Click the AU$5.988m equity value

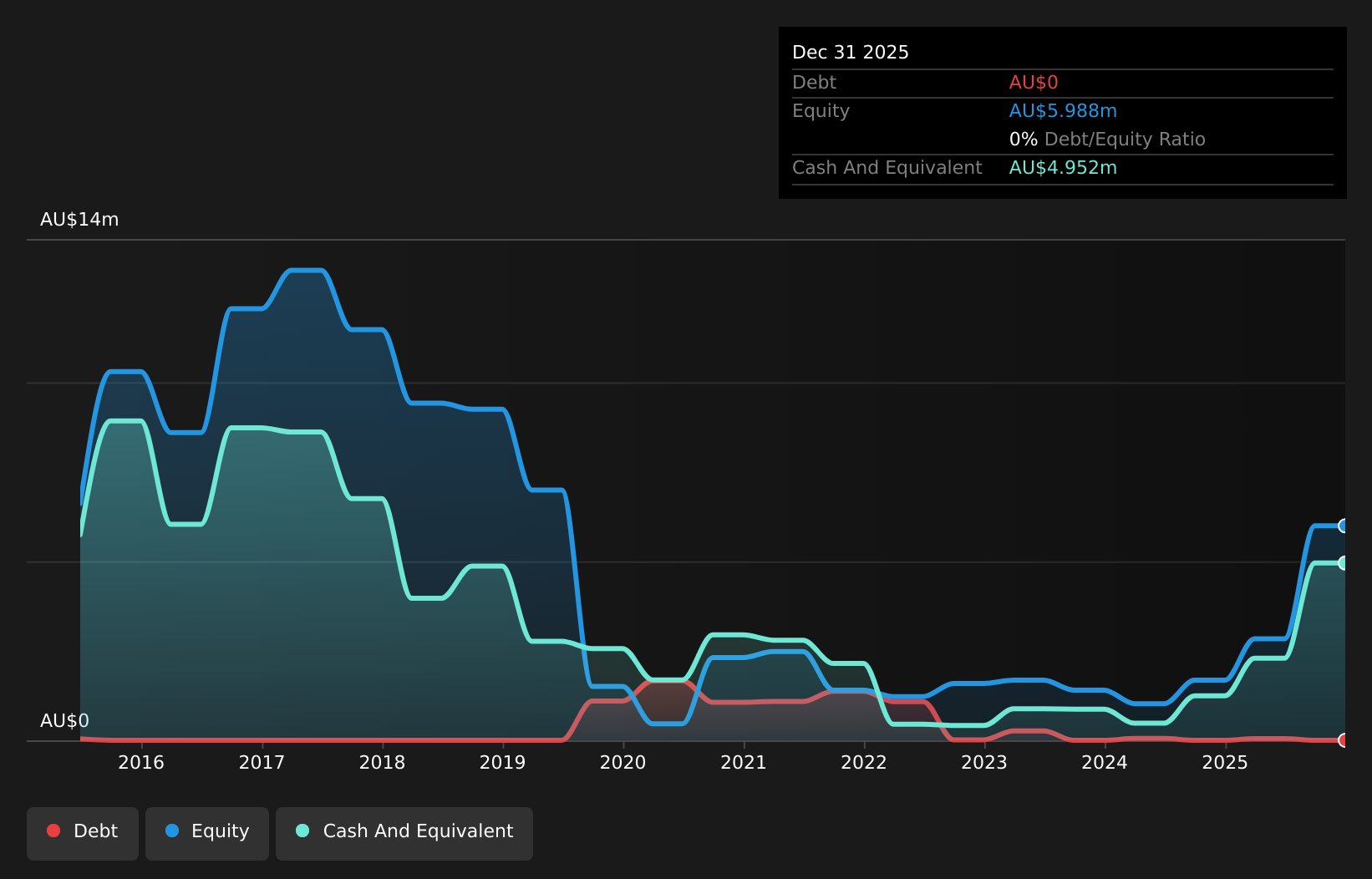[1063, 111]
